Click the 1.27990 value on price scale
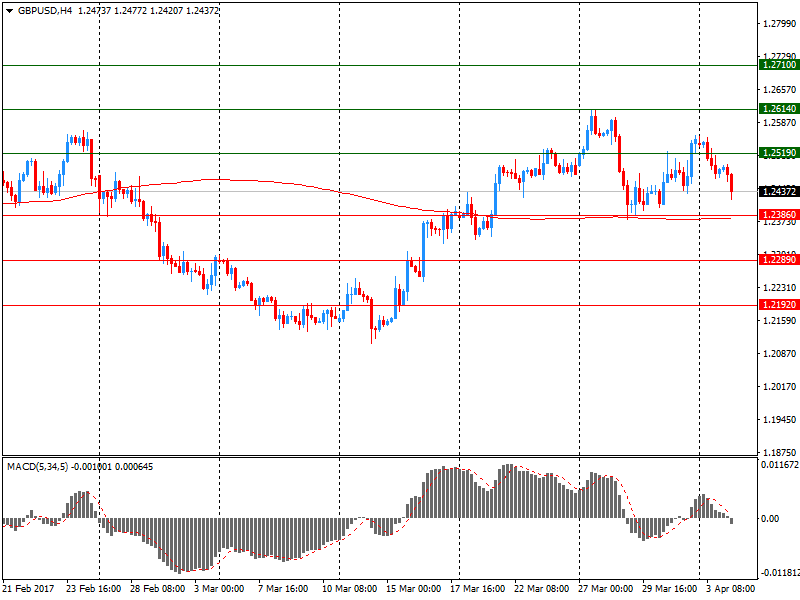The width and height of the screenshot is (800, 600). point(777,23)
